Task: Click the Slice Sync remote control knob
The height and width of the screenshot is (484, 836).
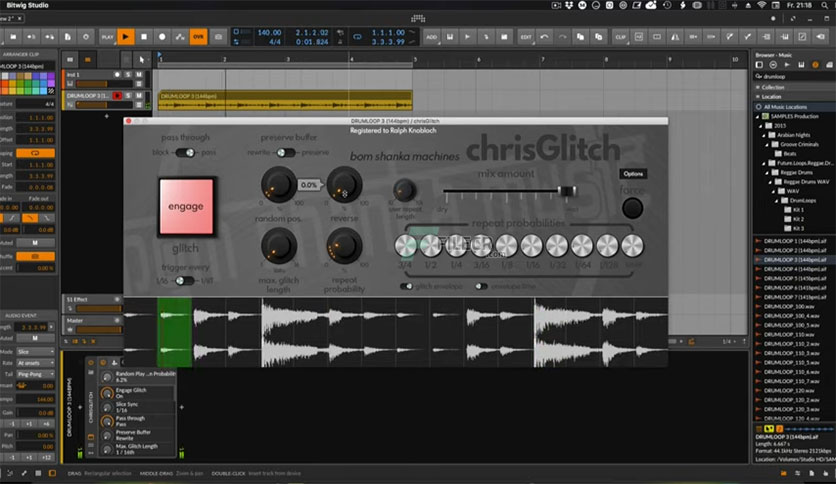Action: pyautogui.click(x=107, y=407)
